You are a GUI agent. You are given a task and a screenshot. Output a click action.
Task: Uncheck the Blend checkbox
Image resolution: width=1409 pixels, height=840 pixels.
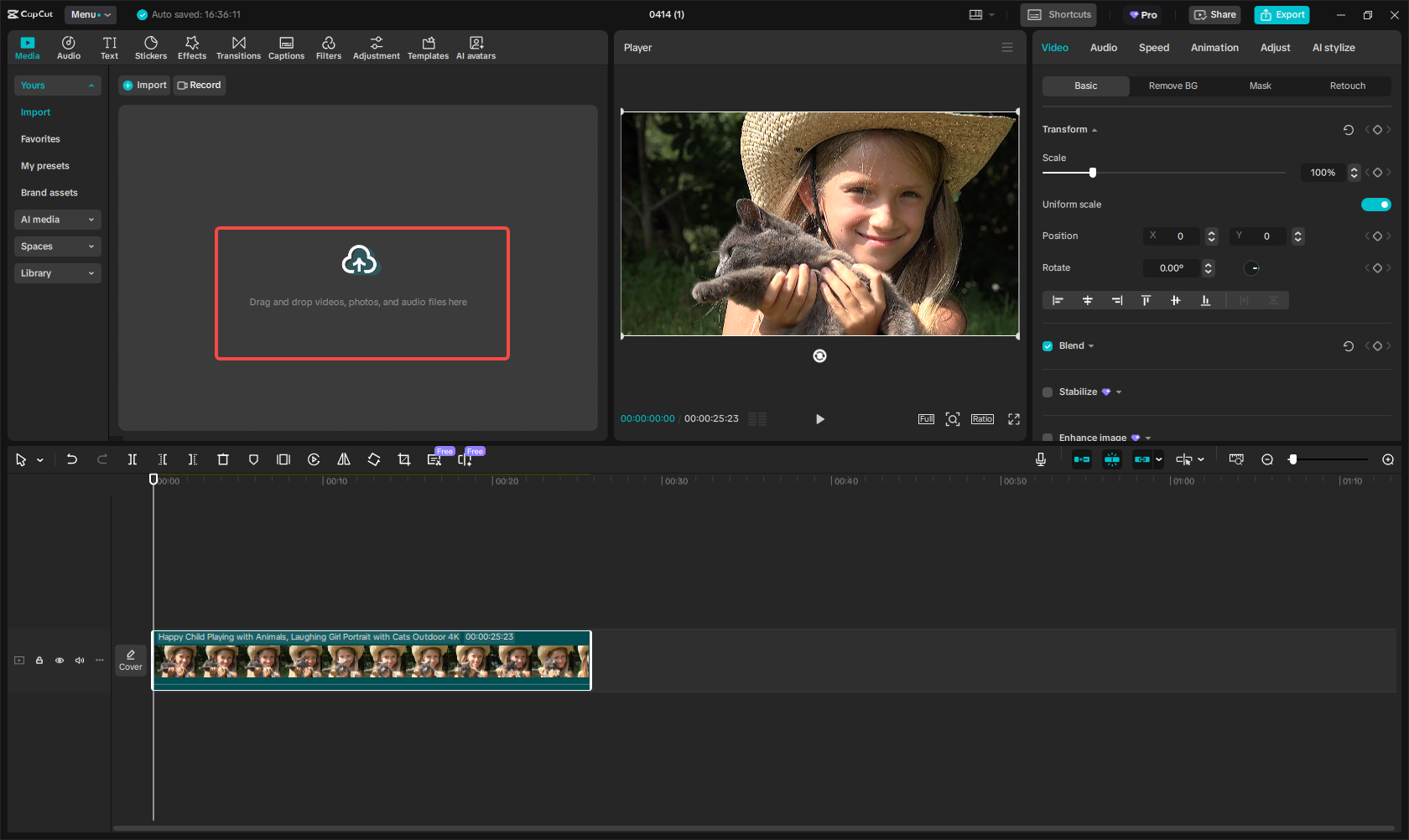[x=1048, y=346]
